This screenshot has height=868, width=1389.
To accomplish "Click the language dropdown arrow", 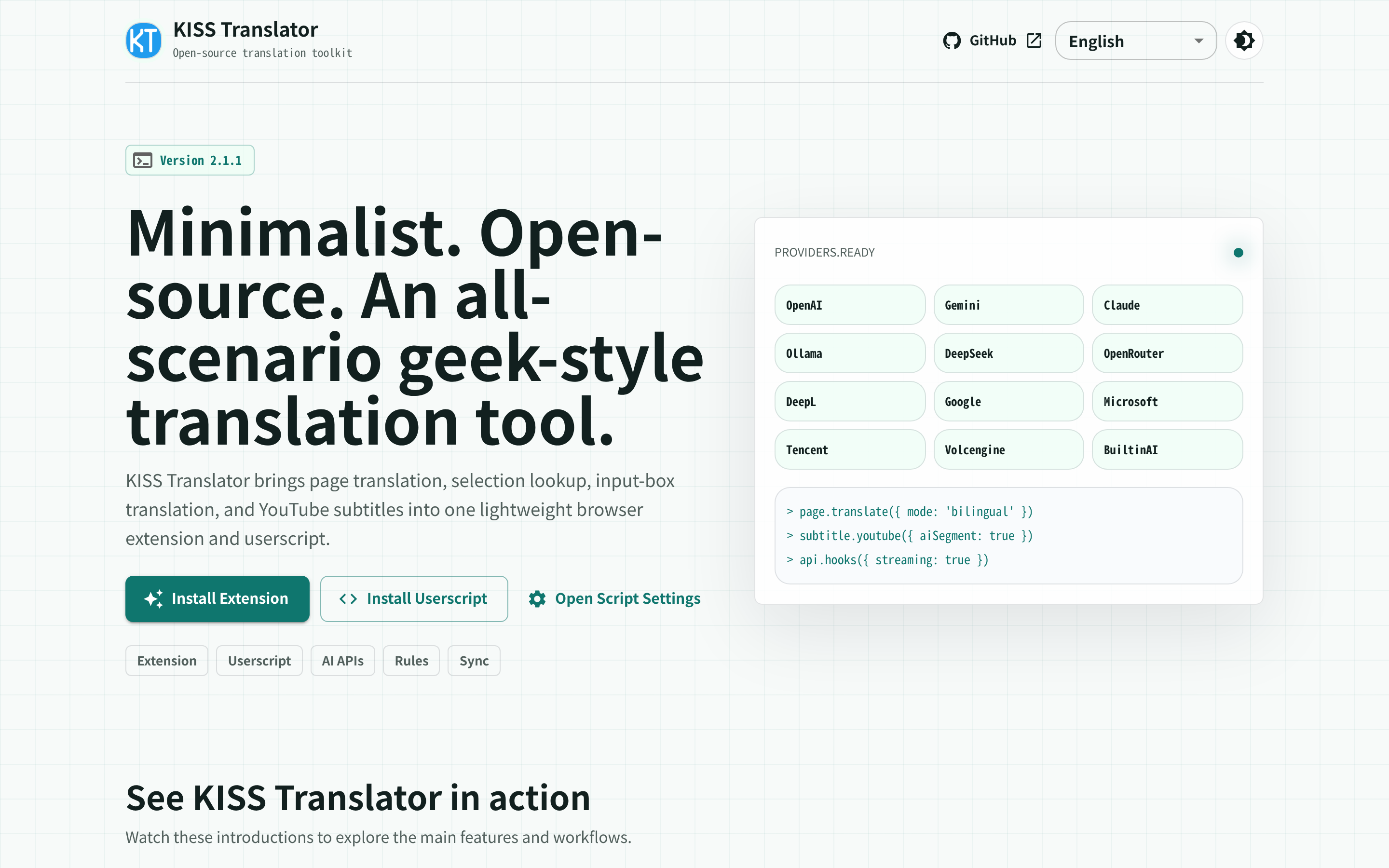I will pyautogui.click(x=1198, y=41).
